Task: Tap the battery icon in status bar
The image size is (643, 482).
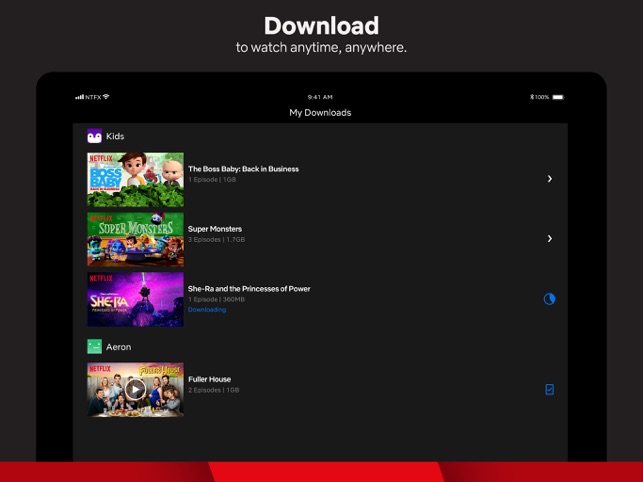Action: coord(558,97)
